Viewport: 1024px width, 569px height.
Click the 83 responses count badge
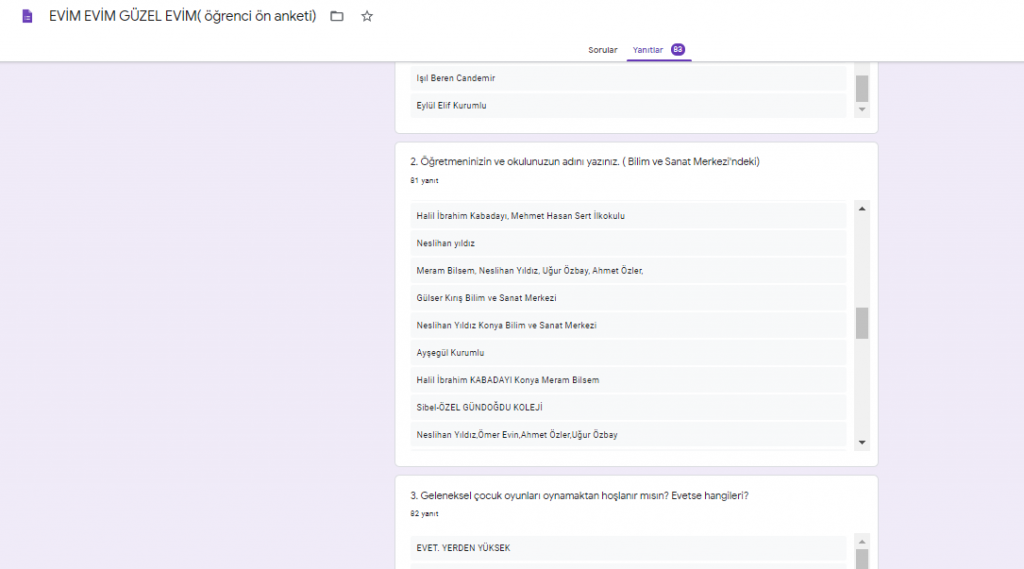coord(678,50)
